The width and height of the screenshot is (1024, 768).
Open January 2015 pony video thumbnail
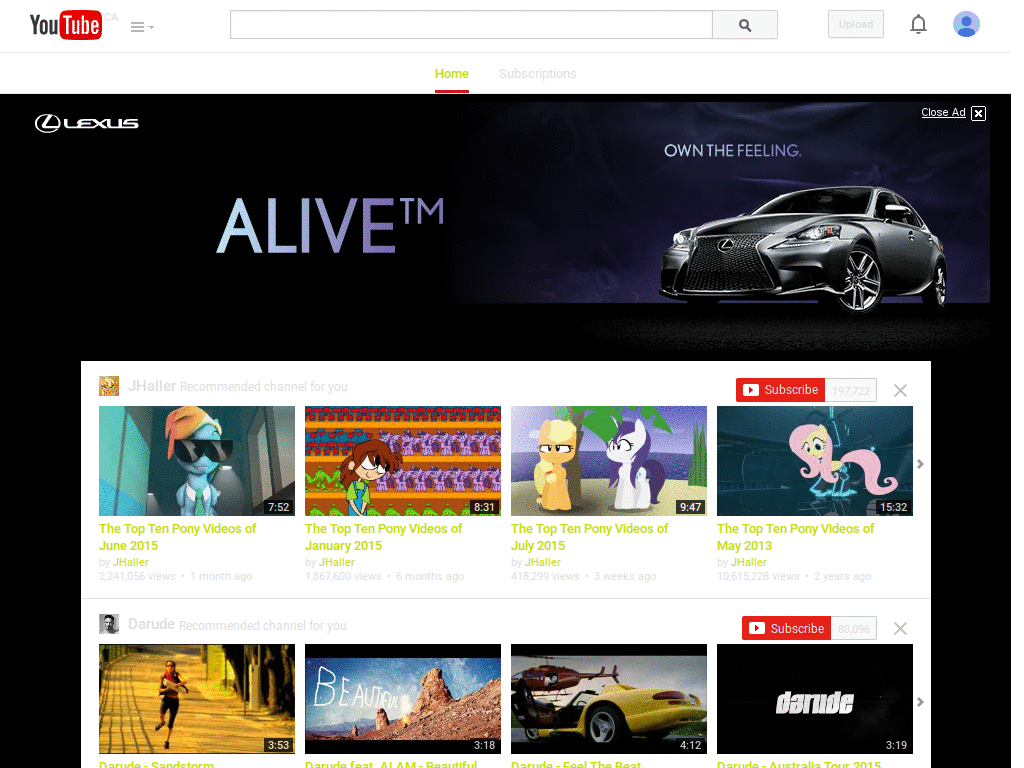(403, 461)
